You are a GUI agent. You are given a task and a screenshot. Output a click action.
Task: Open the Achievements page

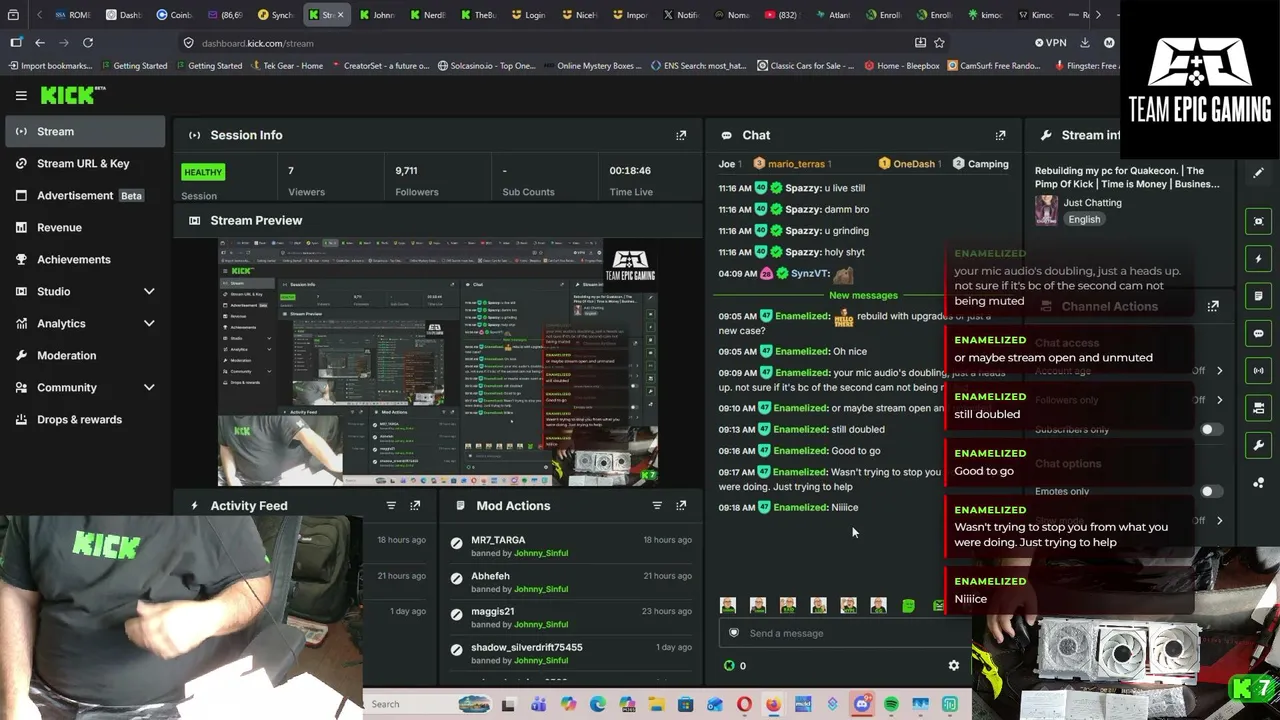pos(85,259)
